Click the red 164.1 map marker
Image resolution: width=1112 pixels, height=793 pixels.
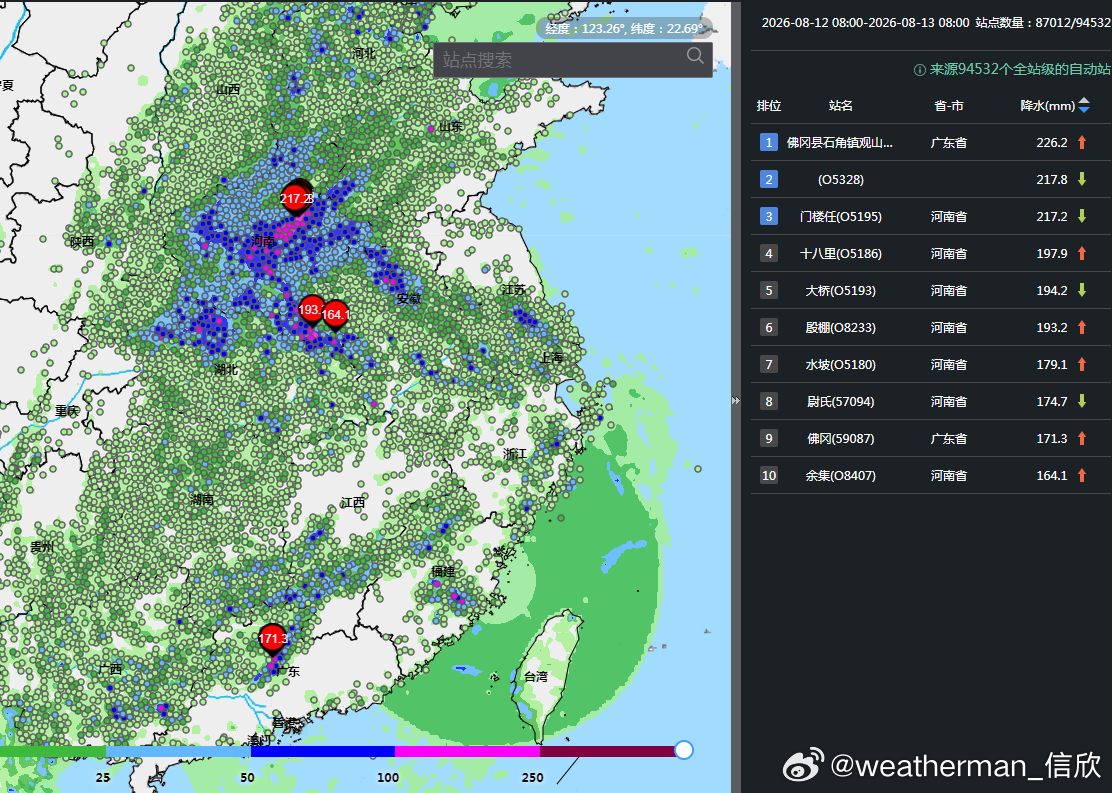(x=335, y=315)
